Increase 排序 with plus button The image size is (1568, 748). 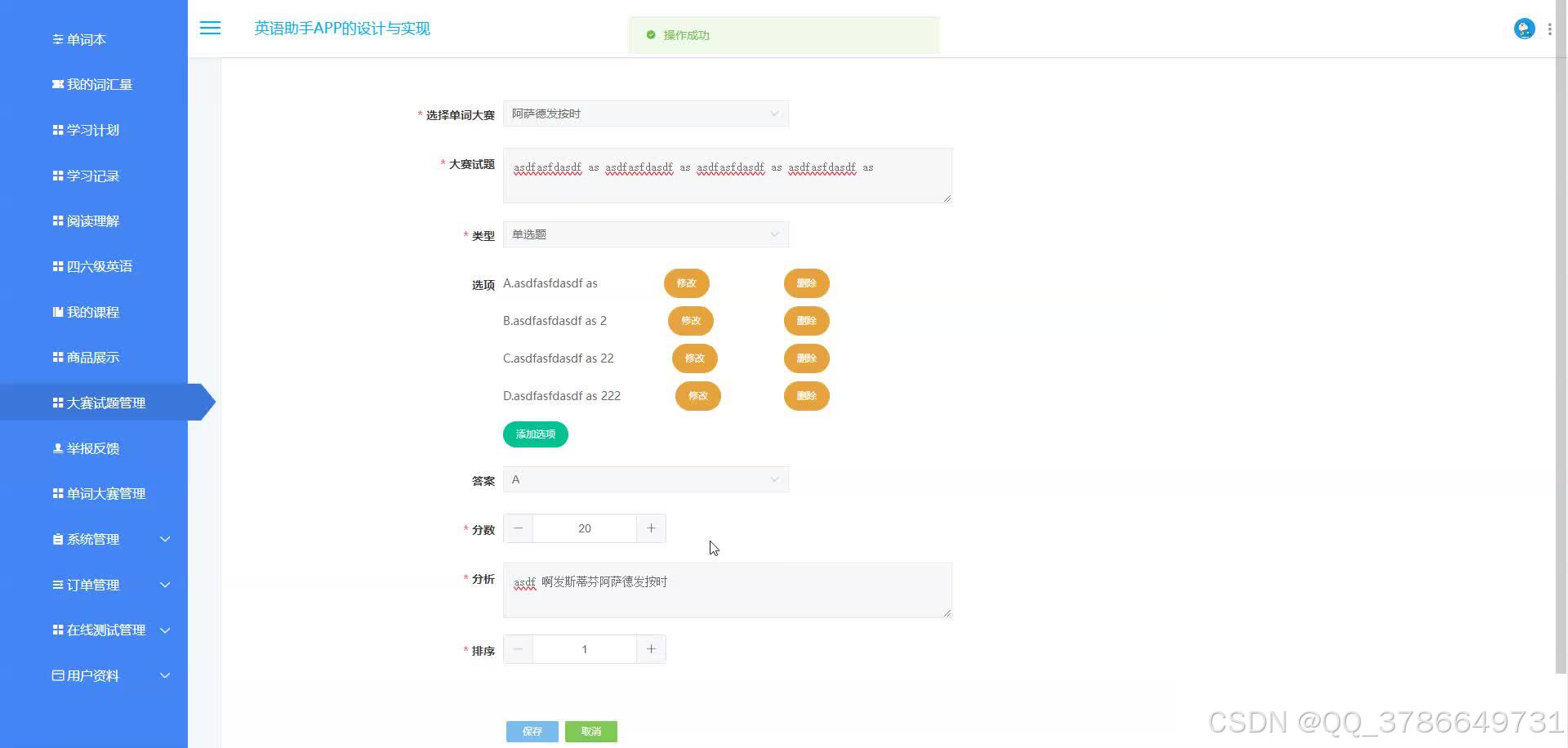651,649
